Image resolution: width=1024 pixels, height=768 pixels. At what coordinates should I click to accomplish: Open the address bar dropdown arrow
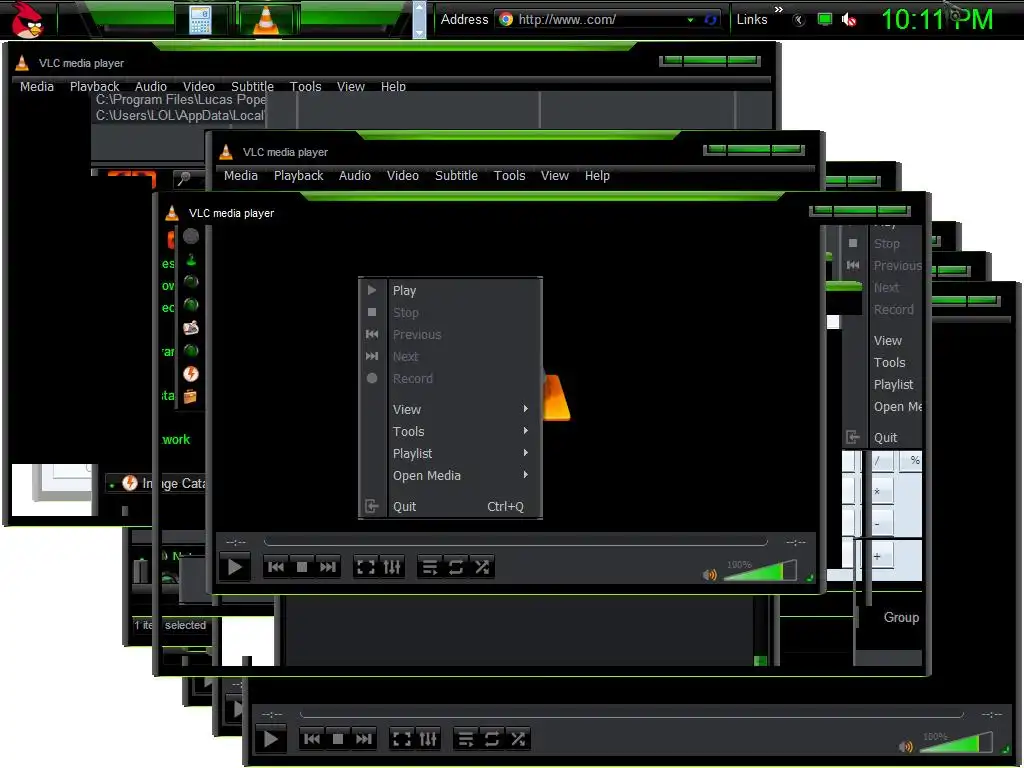pos(690,20)
